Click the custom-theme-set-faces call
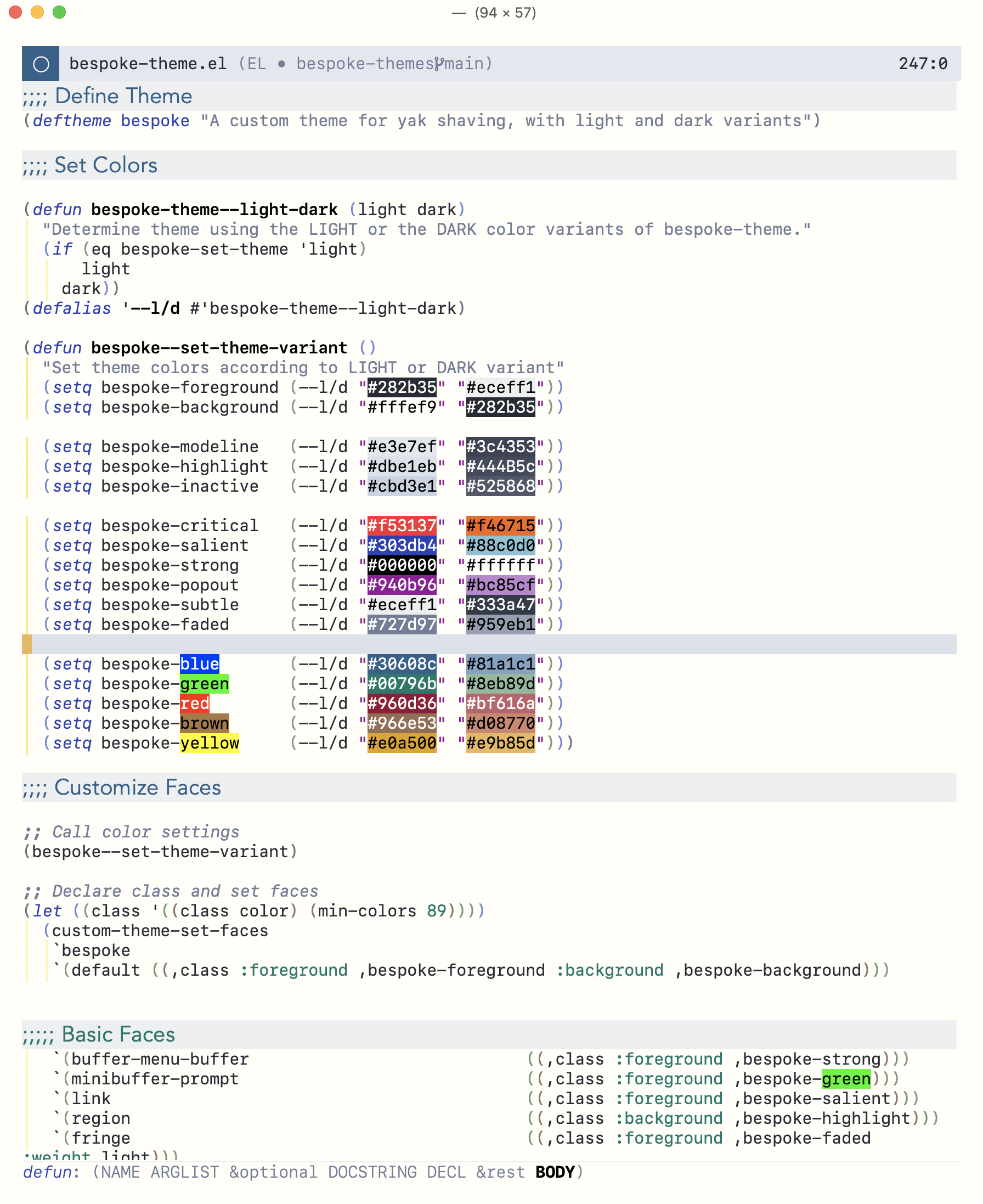The image size is (983, 1204). (160, 931)
